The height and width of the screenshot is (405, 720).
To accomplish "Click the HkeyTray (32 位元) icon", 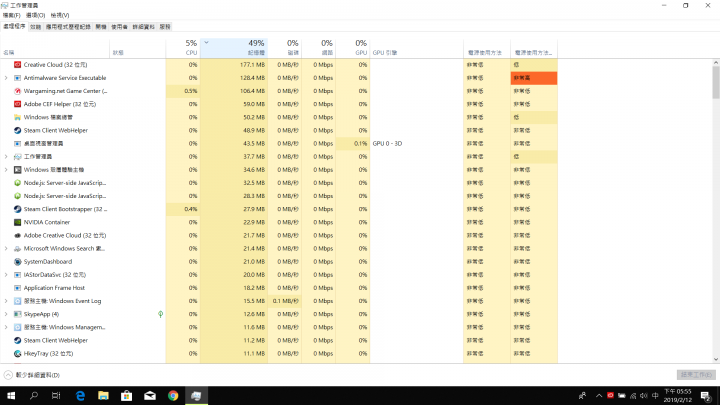I will pyautogui.click(x=17, y=354).
